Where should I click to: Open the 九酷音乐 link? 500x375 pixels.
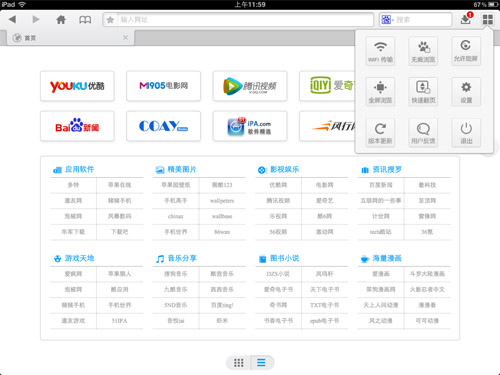176,289
